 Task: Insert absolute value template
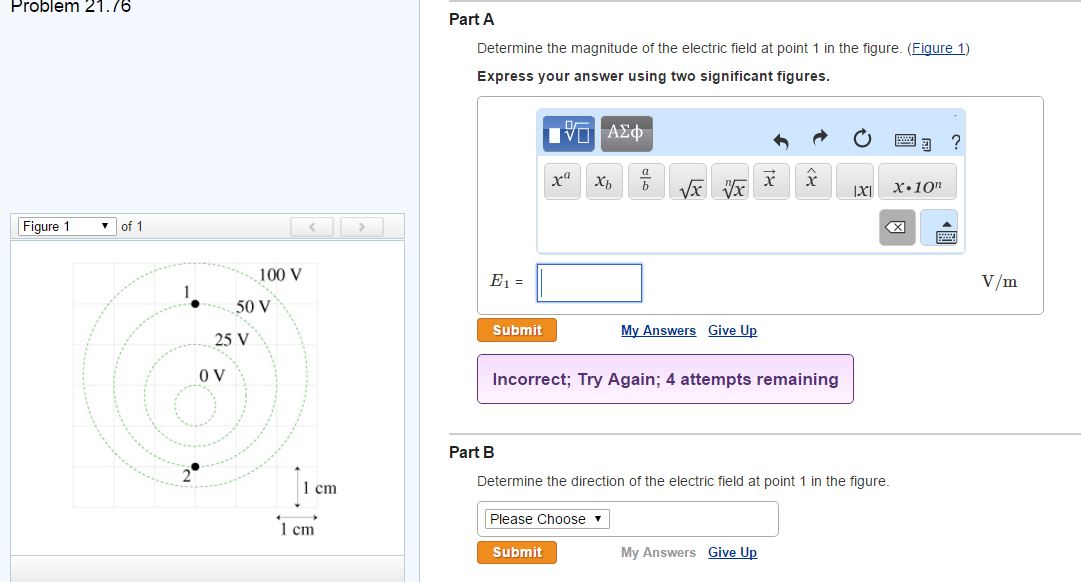tap(855, 181)
